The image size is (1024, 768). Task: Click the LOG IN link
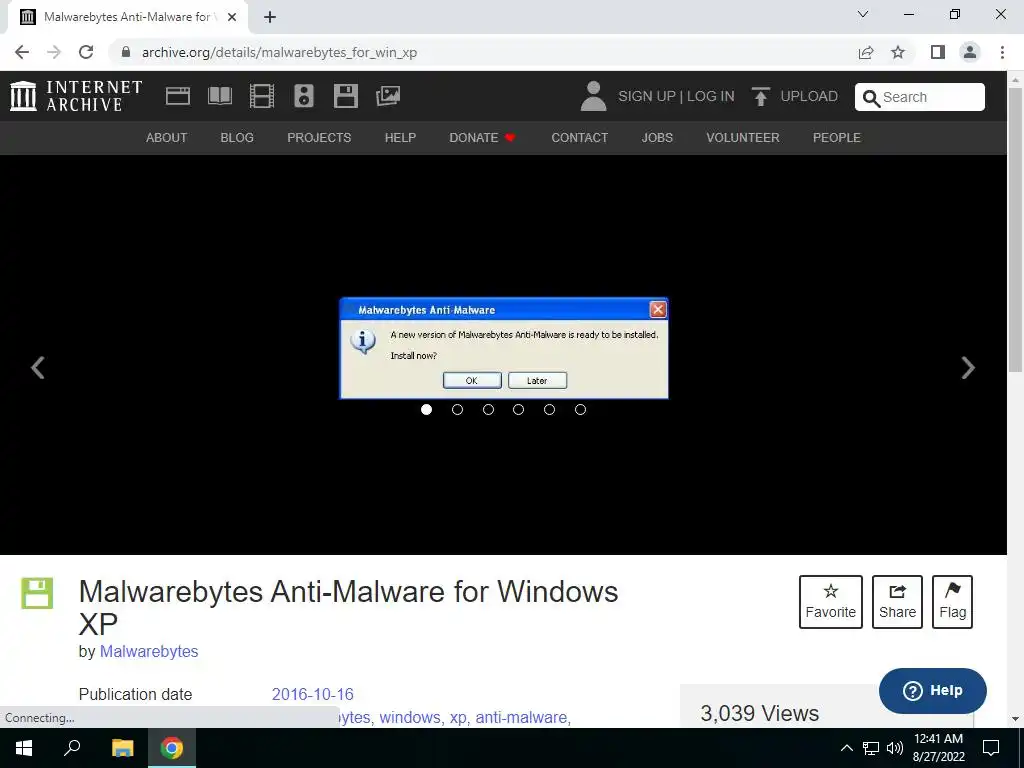pyautogui.click(x=711, y=97)
